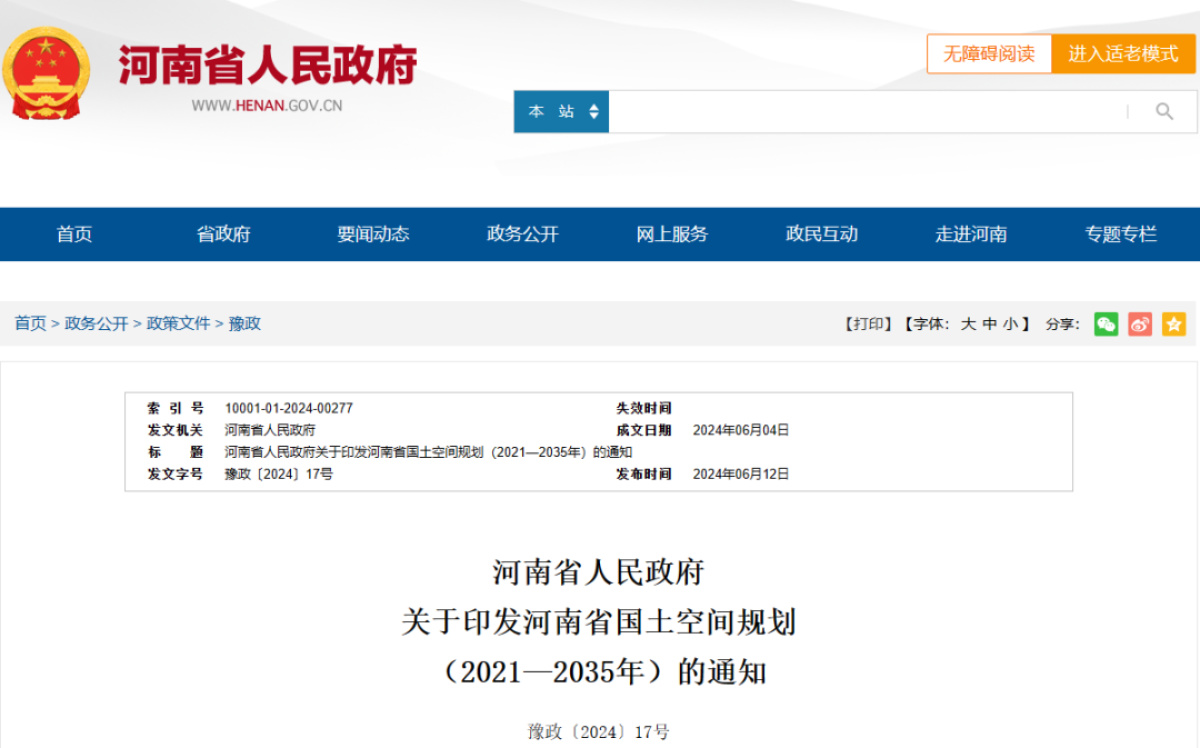
Task: Set font size to 小
Action: pyautogui.click(x=1011, y=324)
